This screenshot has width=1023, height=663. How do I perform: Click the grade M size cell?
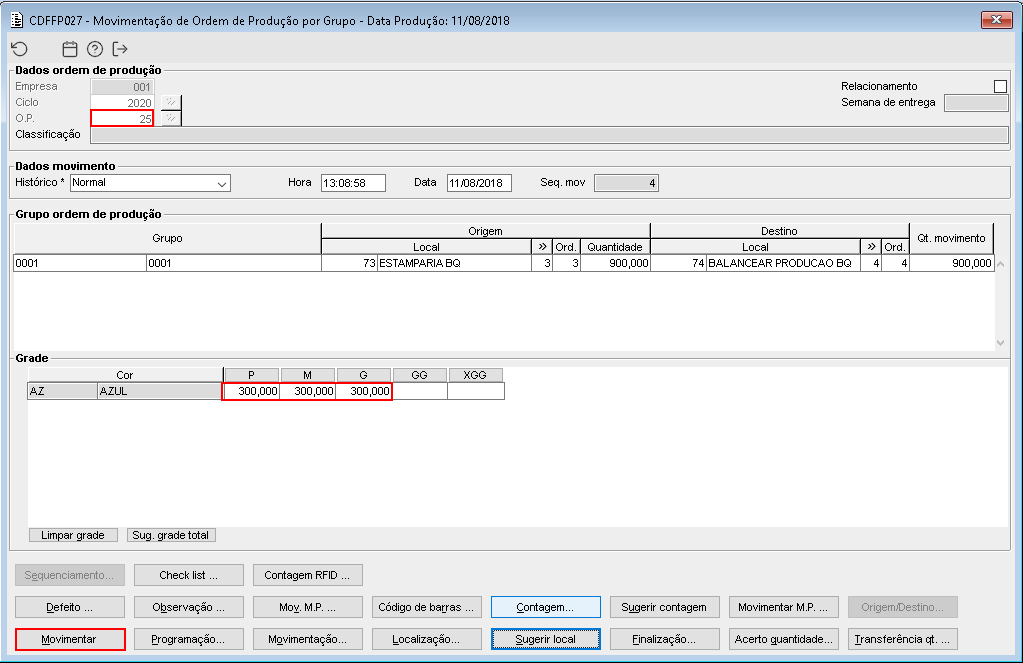(307, 391)
